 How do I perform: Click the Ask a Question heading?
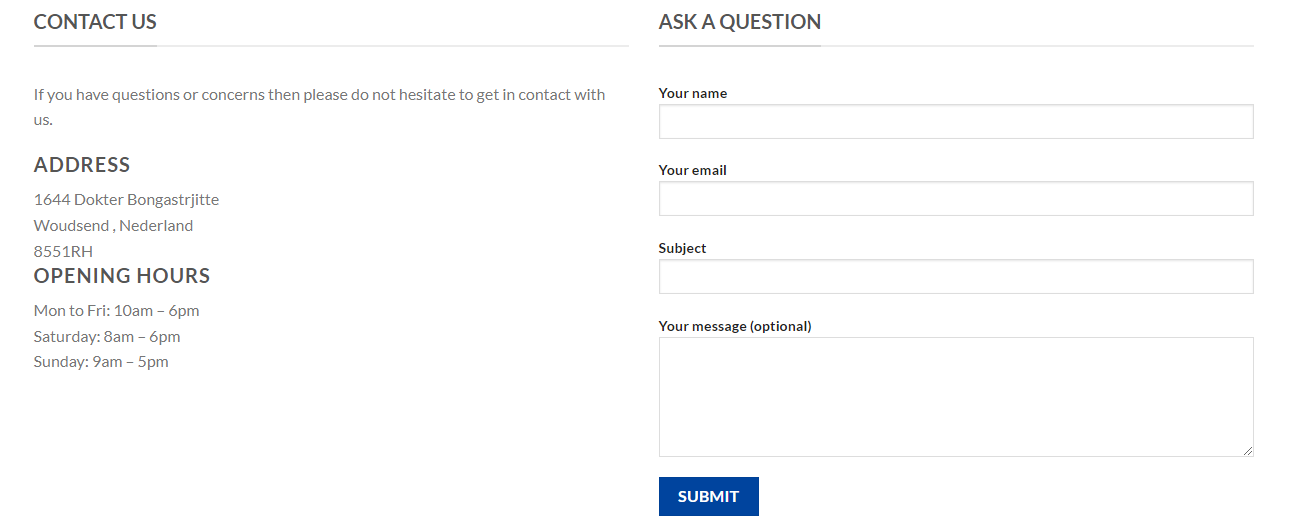[x=740, y=21]
